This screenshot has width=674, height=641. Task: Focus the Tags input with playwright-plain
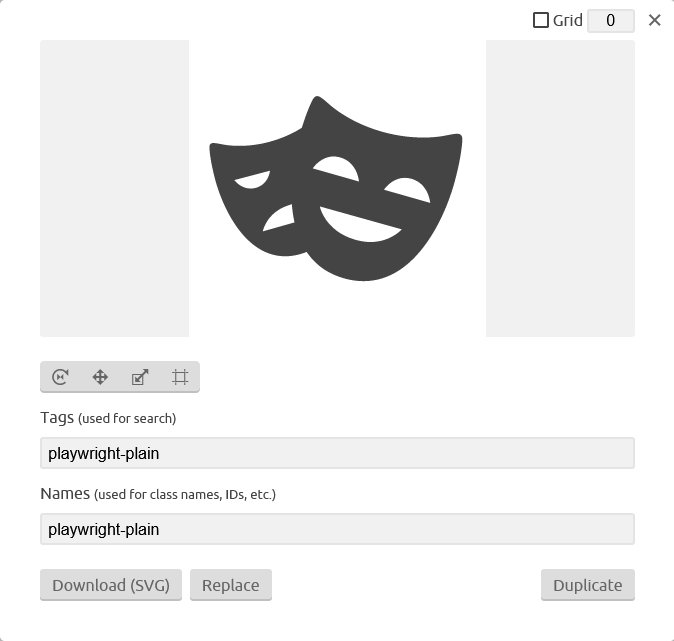(337, 453)
